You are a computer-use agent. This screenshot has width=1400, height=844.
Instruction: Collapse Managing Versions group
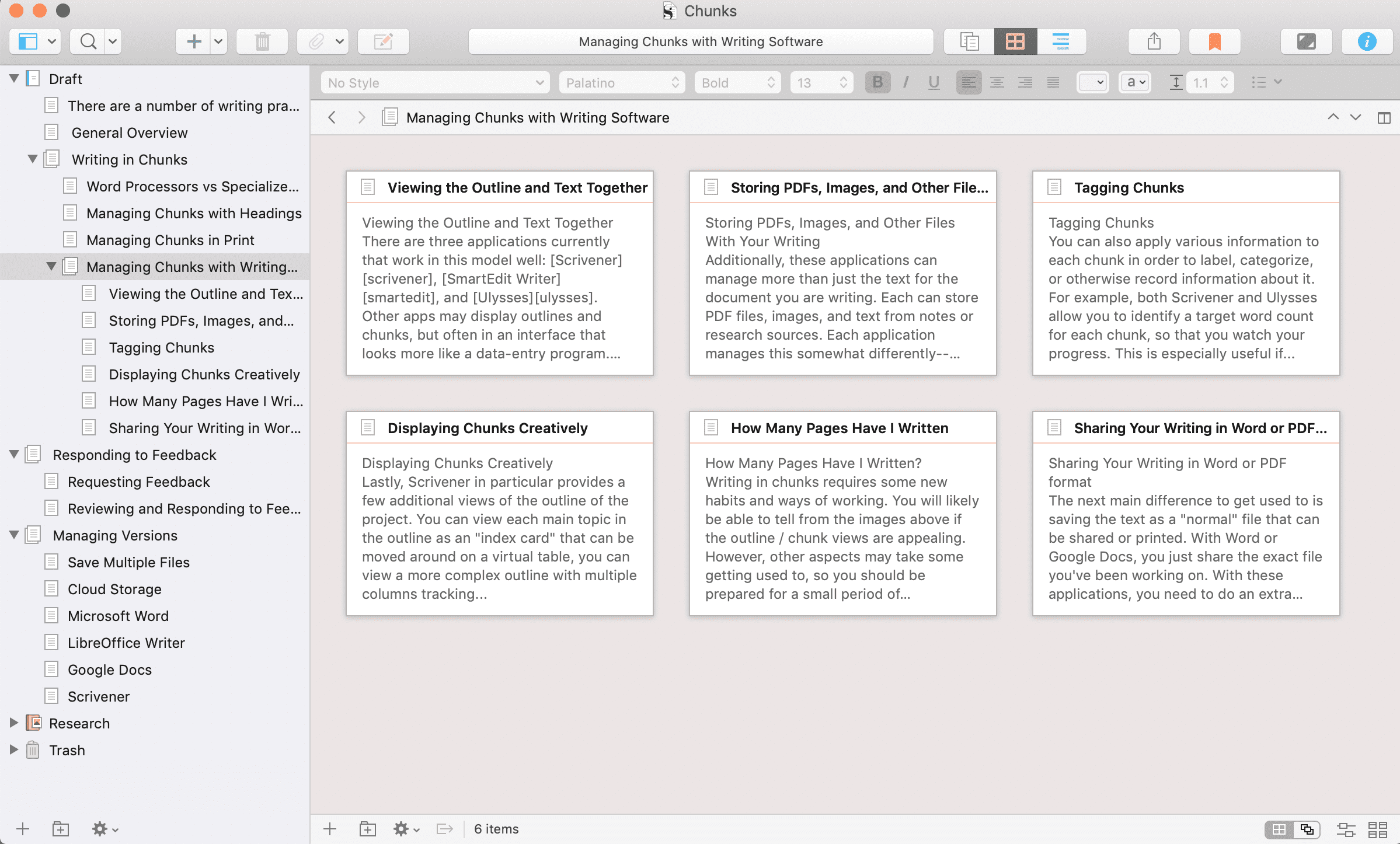point(14,535)
